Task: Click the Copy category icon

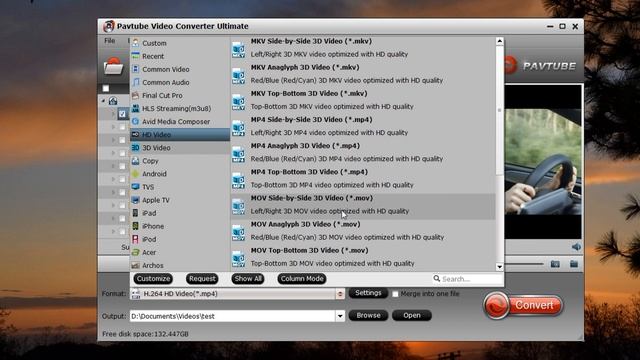Action: tap(136, 161)
